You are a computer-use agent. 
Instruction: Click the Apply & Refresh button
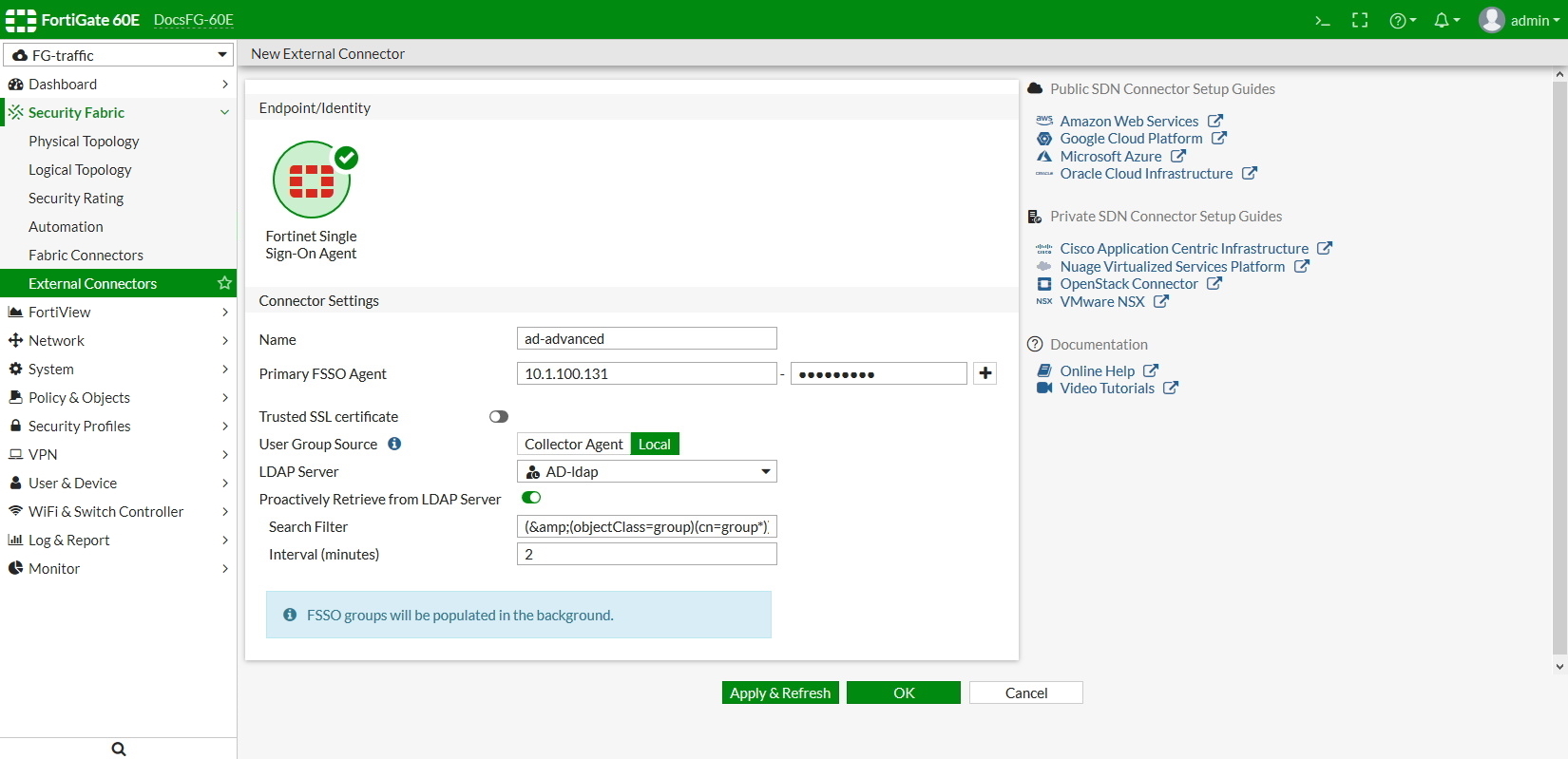pos(780,693)
